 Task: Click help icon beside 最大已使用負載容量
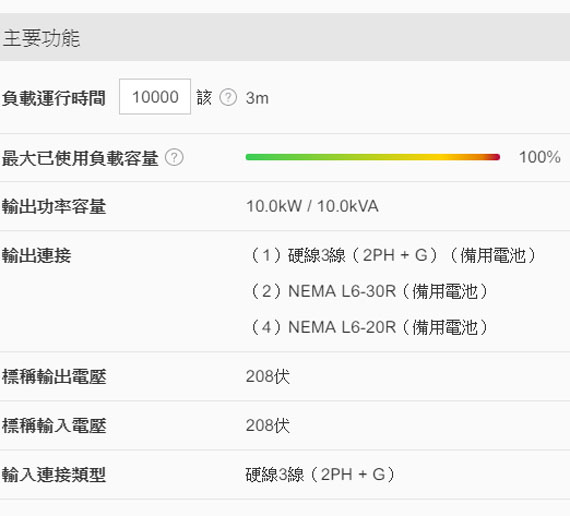[x=174, y=157]
